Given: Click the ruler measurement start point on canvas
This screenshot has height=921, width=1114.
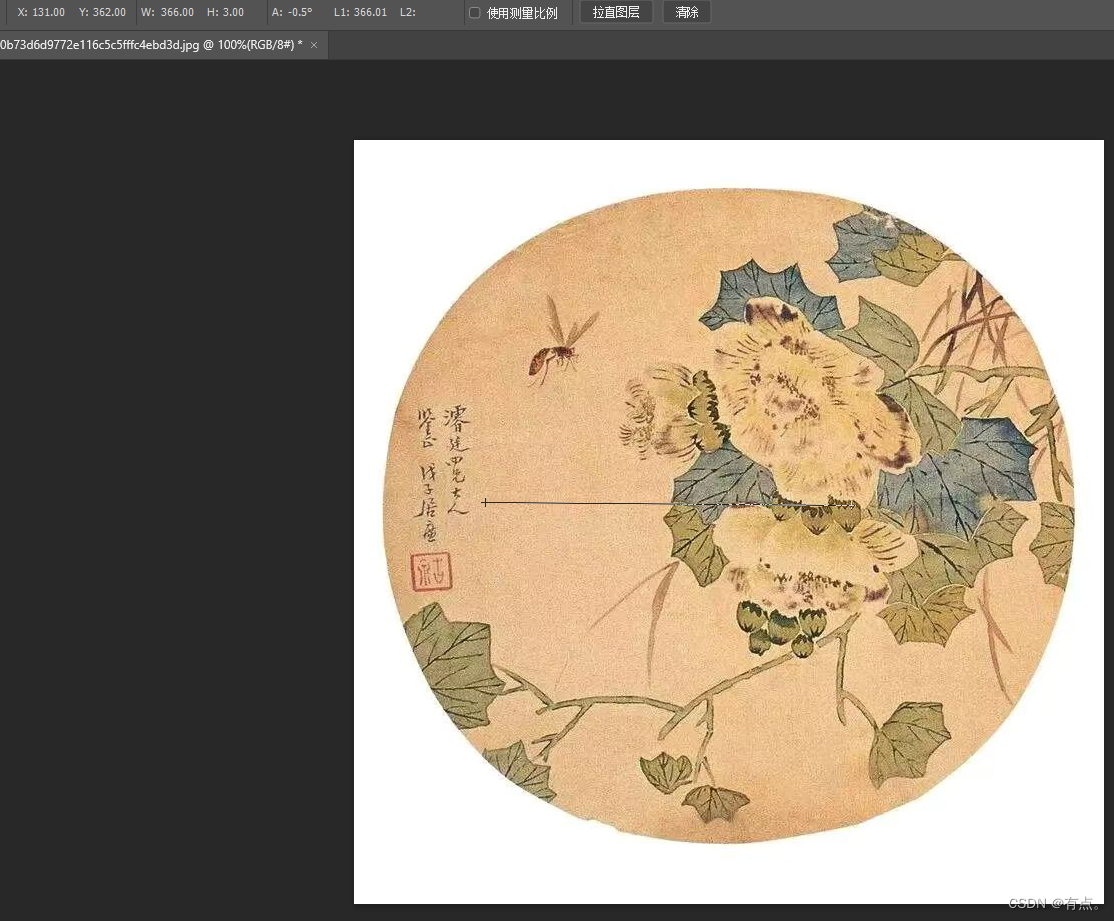Looking at the screenshot, I should pyautogui.click(x=486, y=503).
